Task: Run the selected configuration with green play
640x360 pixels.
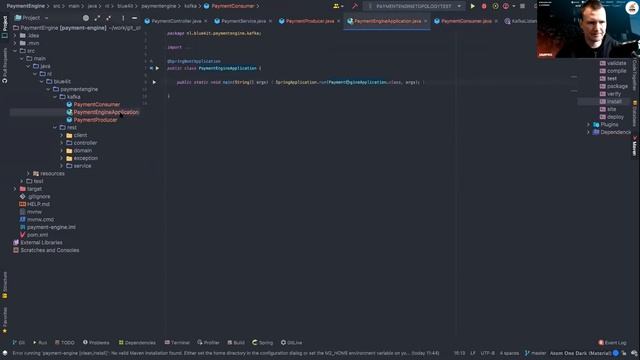Action: (x=472, y=6)
